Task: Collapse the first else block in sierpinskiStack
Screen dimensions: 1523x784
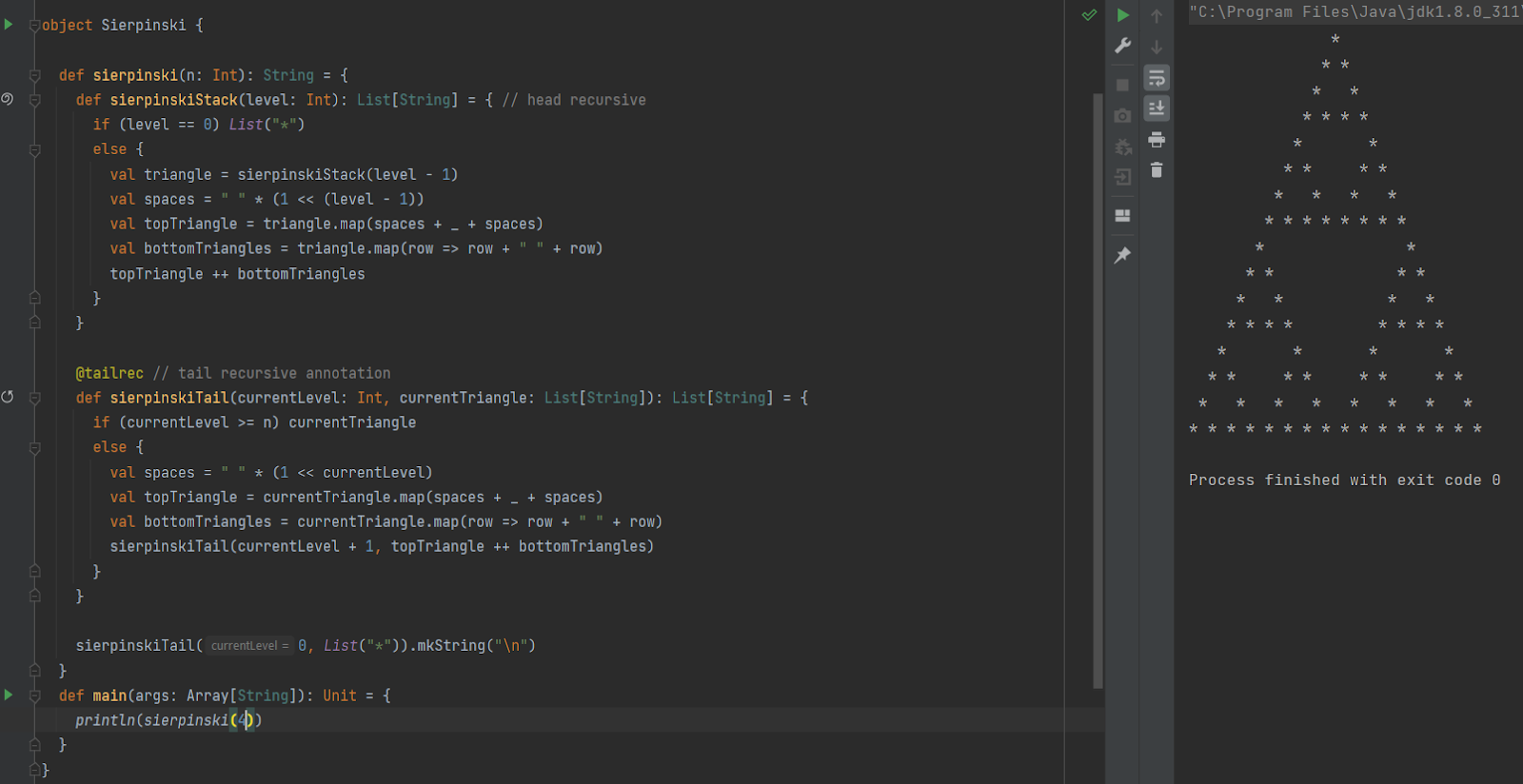Action: coord(34,149)
